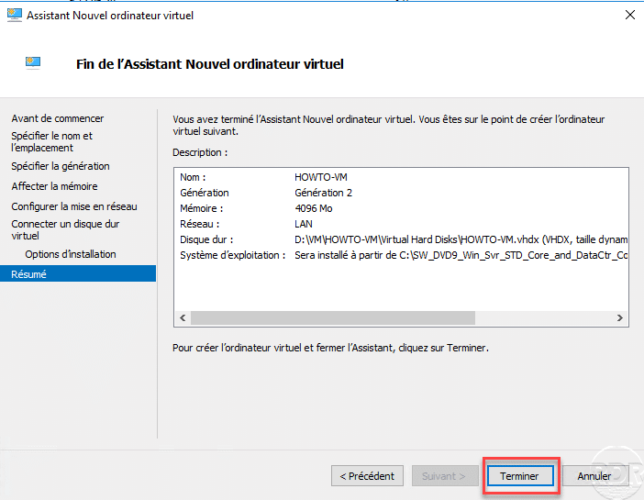Go to the Spécifier la génération step
Screen dimensions: 644x500
click(x=60, y=166)
